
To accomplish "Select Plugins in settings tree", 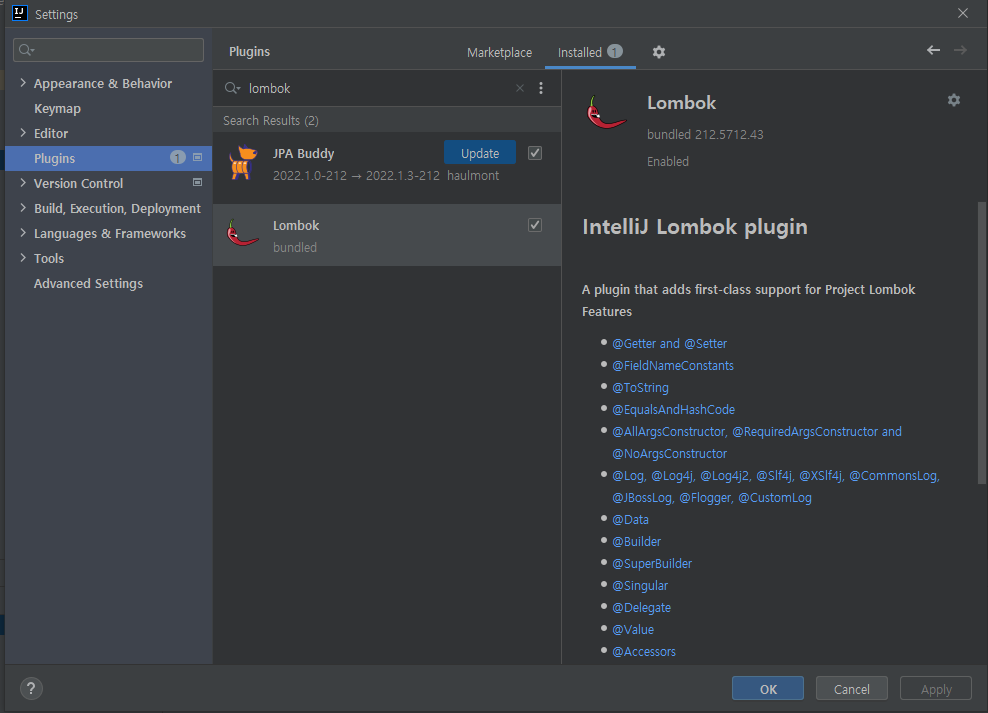I will pyautogui.click(x=108, y=158).
